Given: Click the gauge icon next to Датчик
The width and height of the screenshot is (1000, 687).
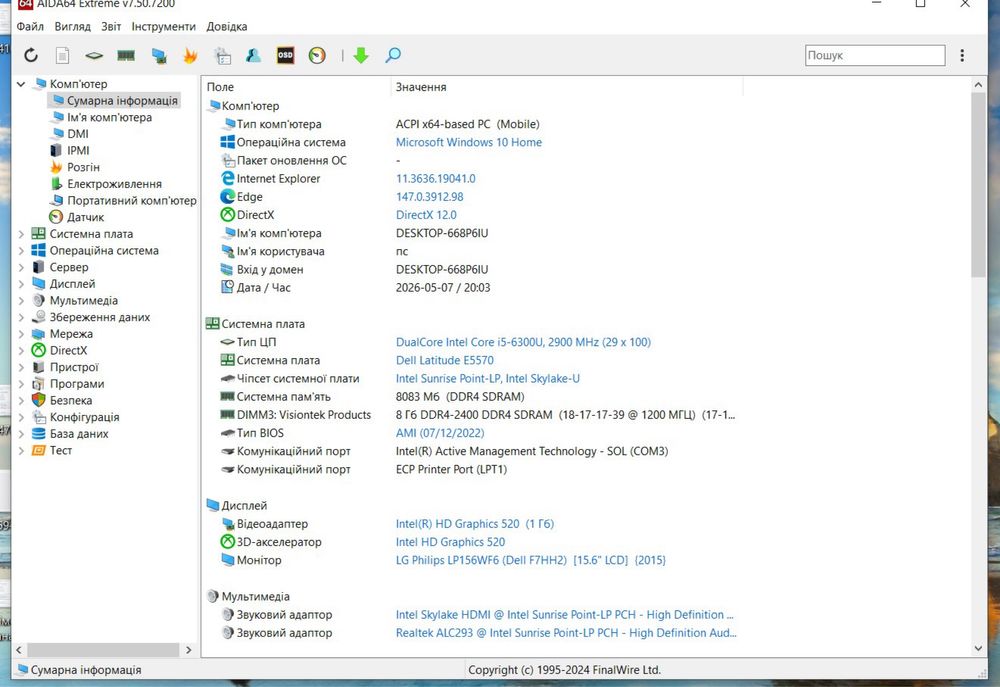Looking at the screenshot, I should click(x=56, y=217).
